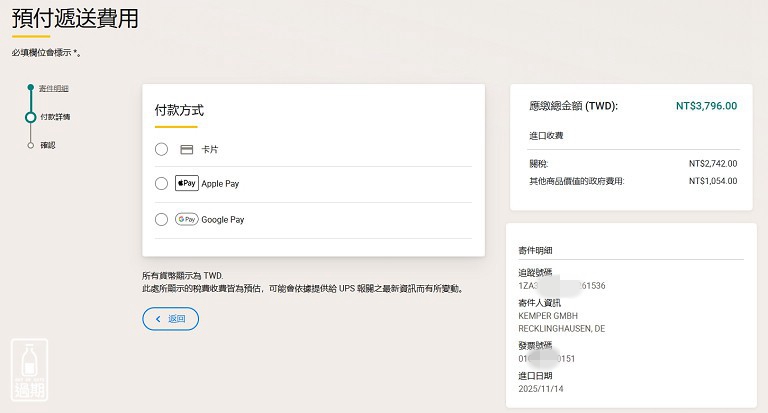This screenshot has height=413, width=768.
Task: Click the sender name KEMPER GMBH
Action: click(x=548, y=316)
